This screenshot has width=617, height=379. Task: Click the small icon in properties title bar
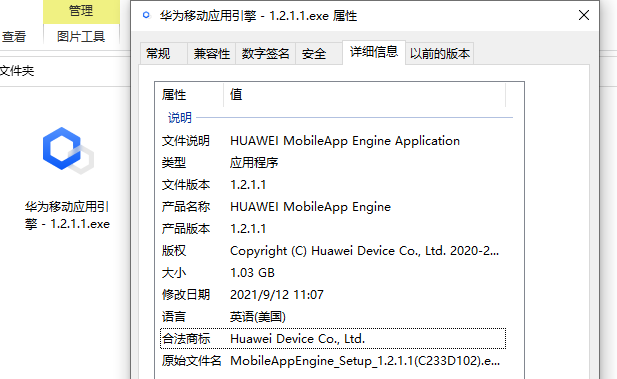[x=146, y=15]
